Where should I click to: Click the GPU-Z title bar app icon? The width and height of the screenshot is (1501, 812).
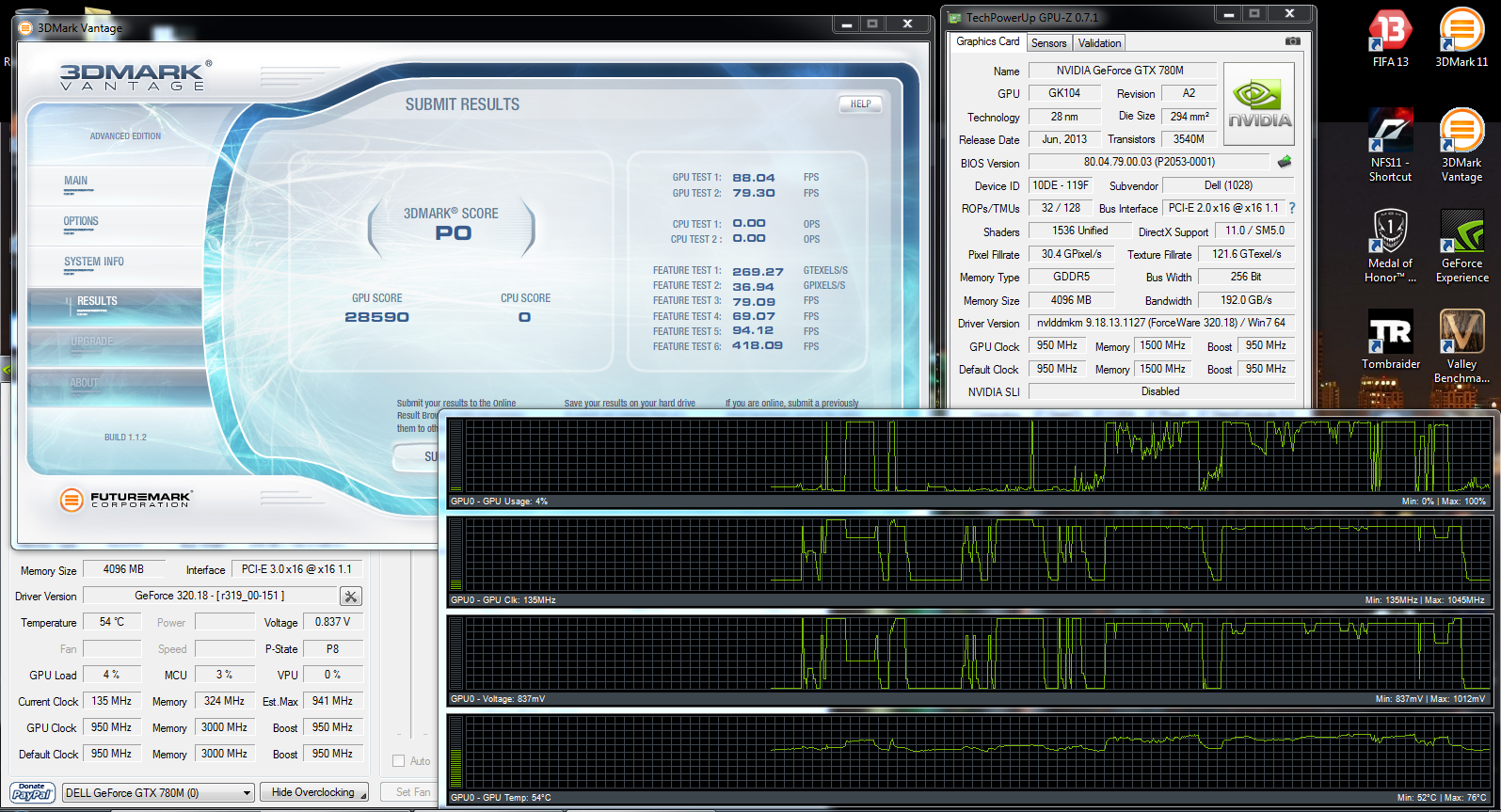click(x=954, y=17)
